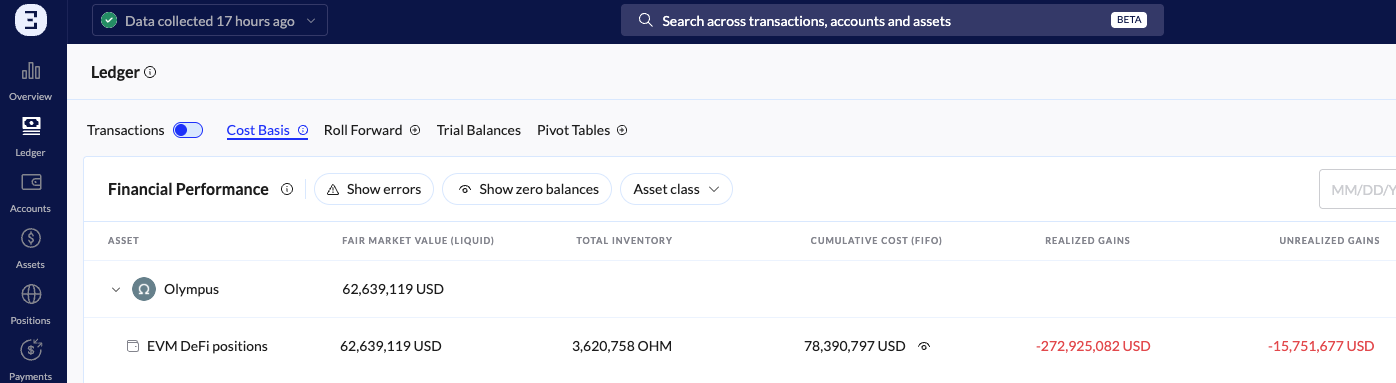Click the Financial Performance info icon
The image size is (1396, 383).
(287, 189)
